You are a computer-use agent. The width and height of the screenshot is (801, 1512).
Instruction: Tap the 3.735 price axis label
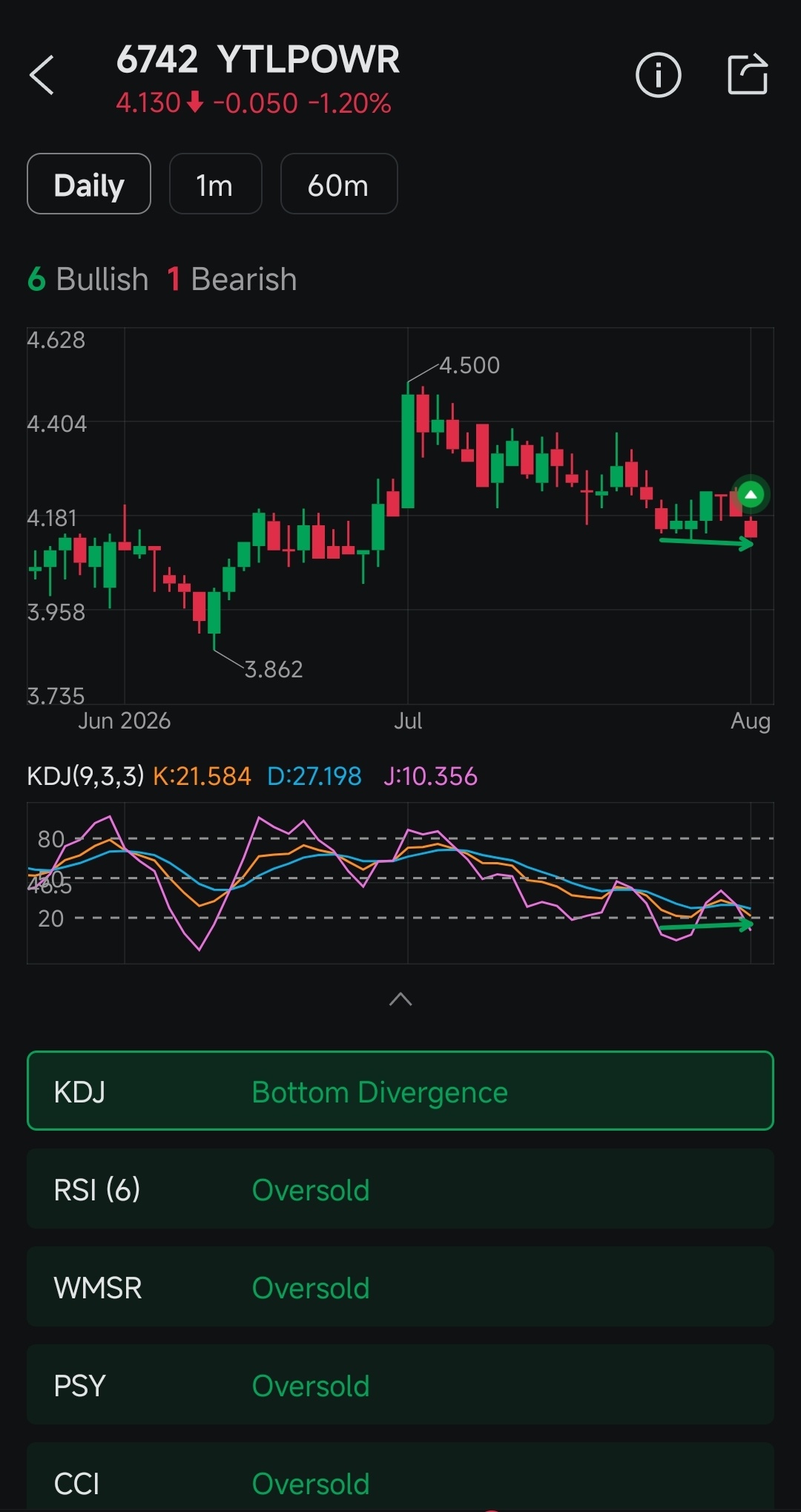pos(56,696)
